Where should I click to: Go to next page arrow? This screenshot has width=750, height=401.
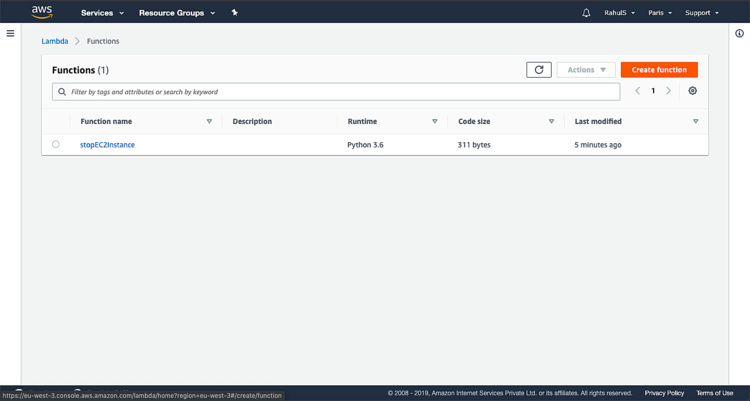pos(669,91)
